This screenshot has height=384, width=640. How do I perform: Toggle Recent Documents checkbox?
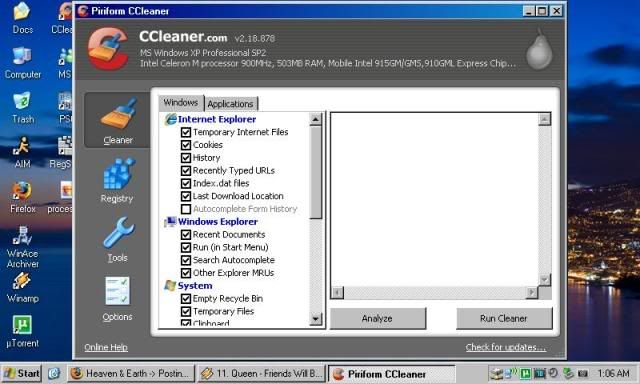pos(186,235)
